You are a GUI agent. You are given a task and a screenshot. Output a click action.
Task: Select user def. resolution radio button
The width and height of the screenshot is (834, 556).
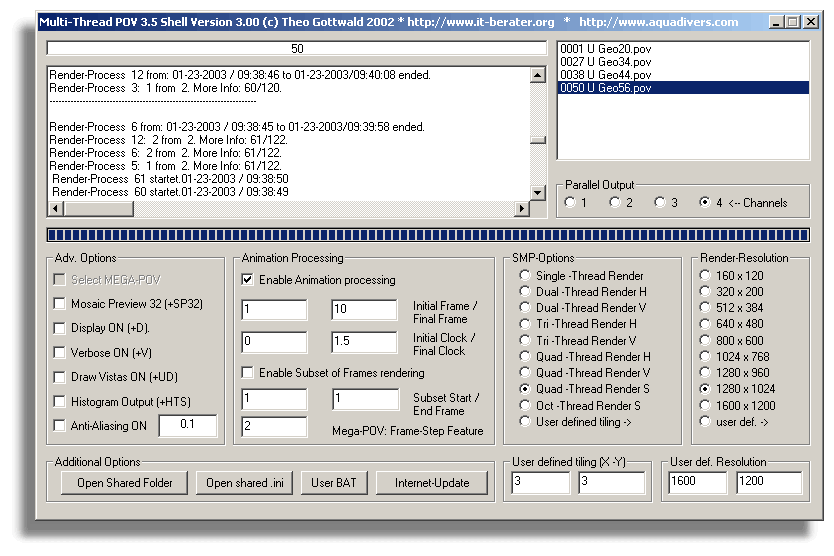pyautogui.click(x=706, y=422)
